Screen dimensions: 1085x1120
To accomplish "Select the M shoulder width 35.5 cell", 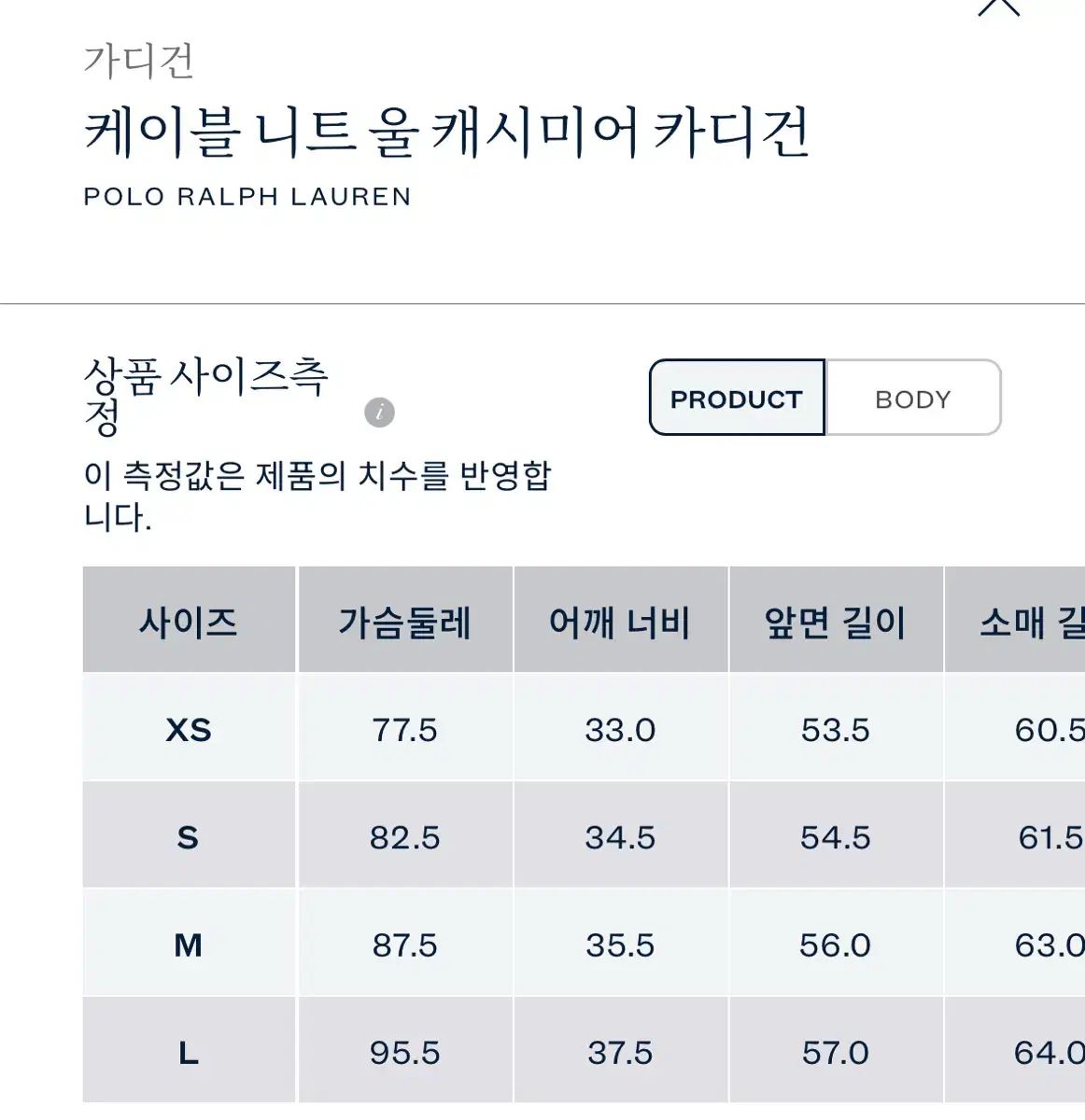I will point(620,945).
